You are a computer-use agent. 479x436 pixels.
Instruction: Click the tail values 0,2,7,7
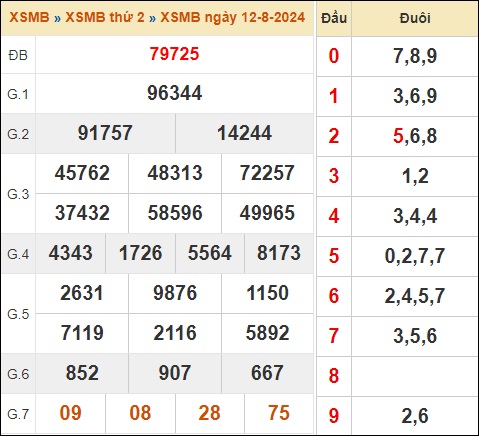coord(415,256)
